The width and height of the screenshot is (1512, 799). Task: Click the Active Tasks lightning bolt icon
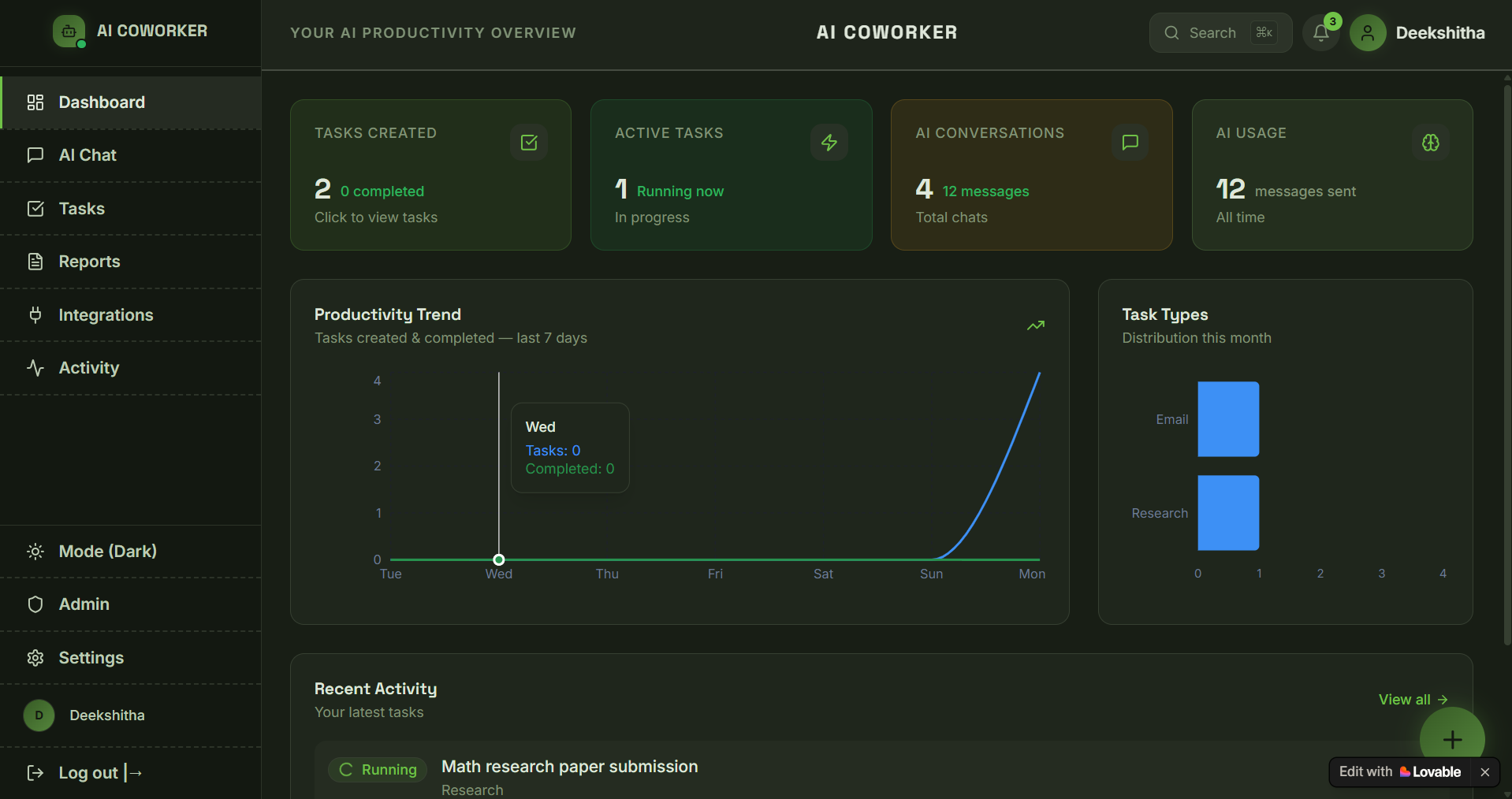click(x=829, y=143)
